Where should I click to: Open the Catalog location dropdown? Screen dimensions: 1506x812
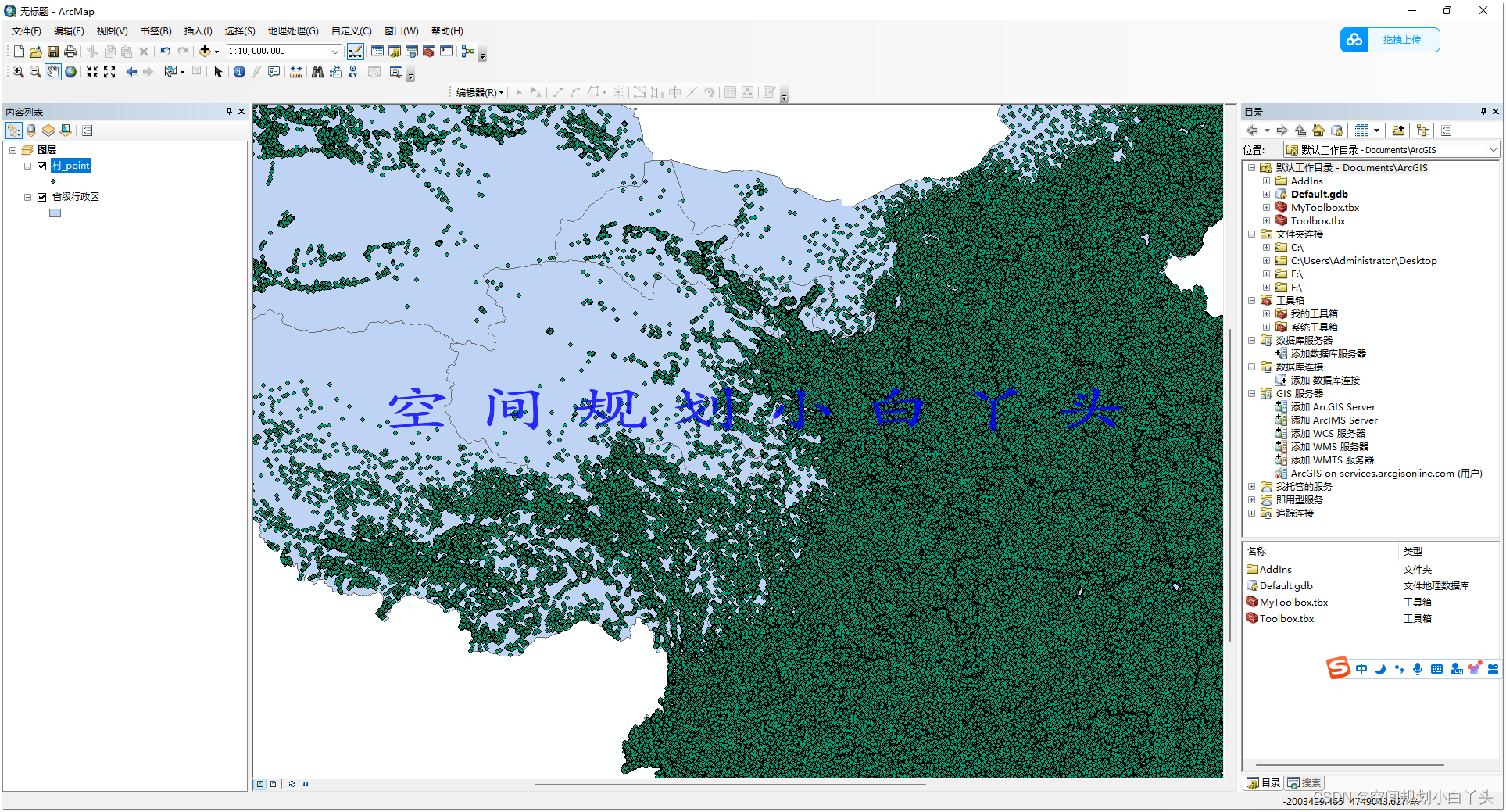1493,150
